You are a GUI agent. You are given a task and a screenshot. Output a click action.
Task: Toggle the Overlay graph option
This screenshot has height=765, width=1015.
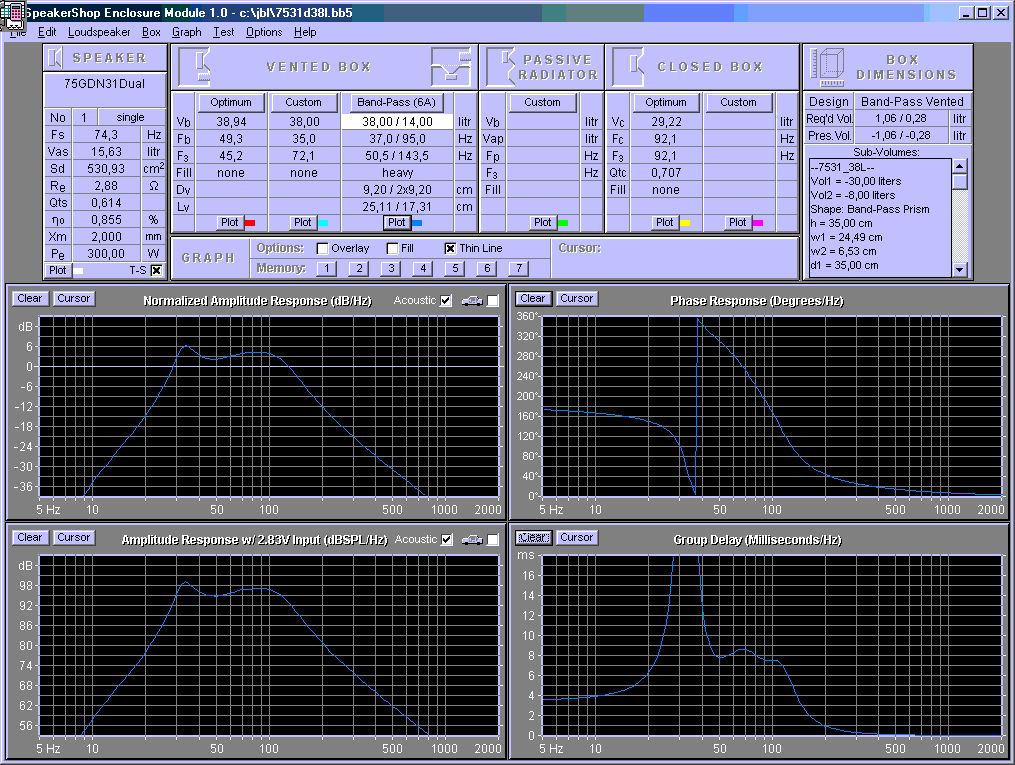[x=322, y=249]
